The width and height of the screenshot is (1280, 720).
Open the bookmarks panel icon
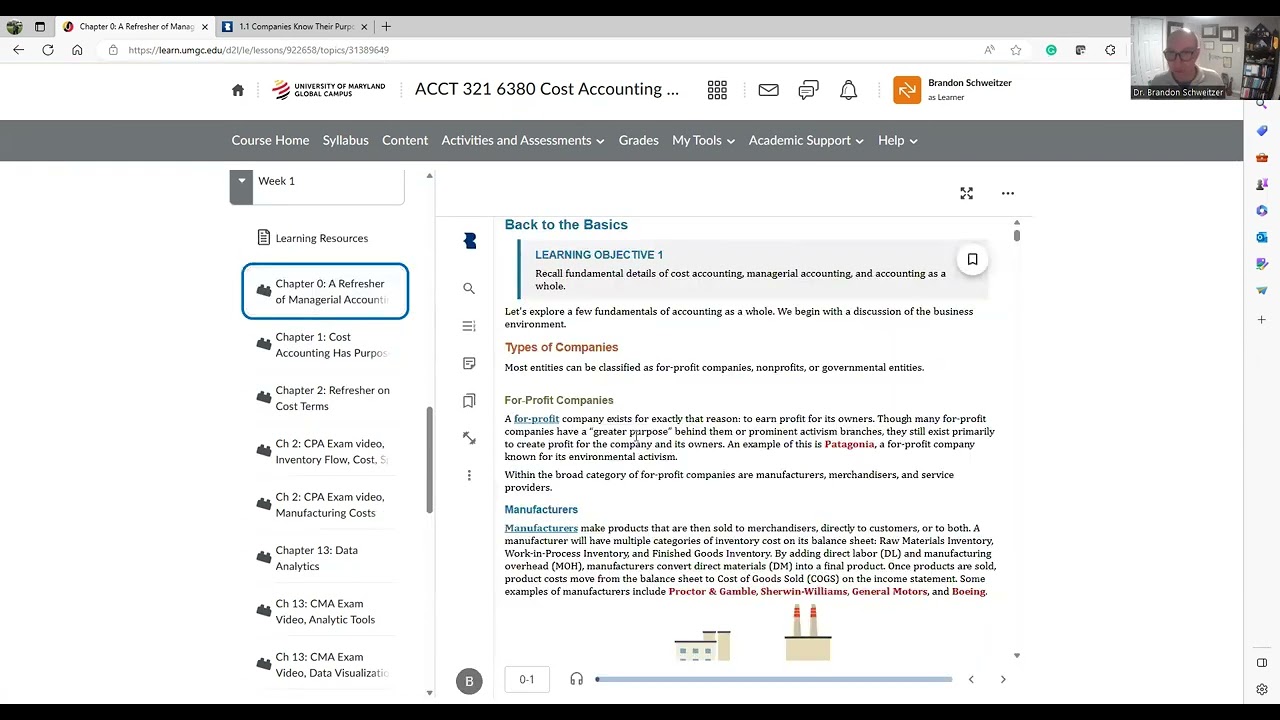tap(469, 400)
